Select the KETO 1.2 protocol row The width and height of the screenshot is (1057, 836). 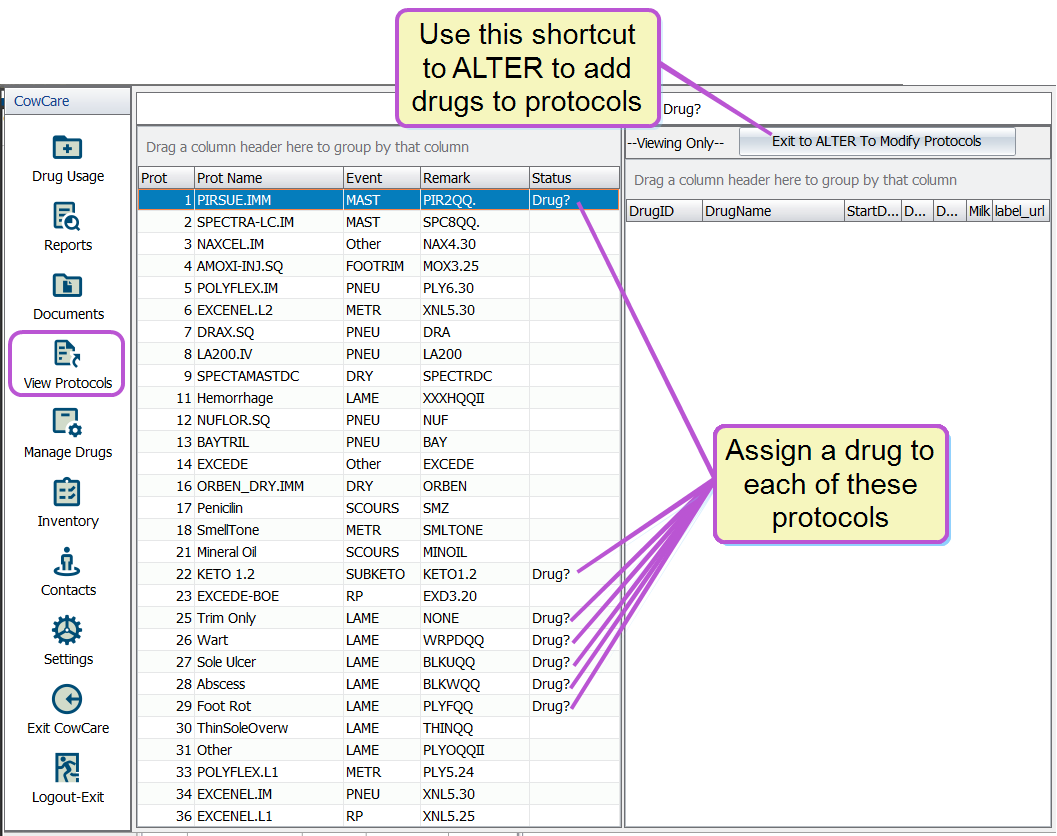378,574
